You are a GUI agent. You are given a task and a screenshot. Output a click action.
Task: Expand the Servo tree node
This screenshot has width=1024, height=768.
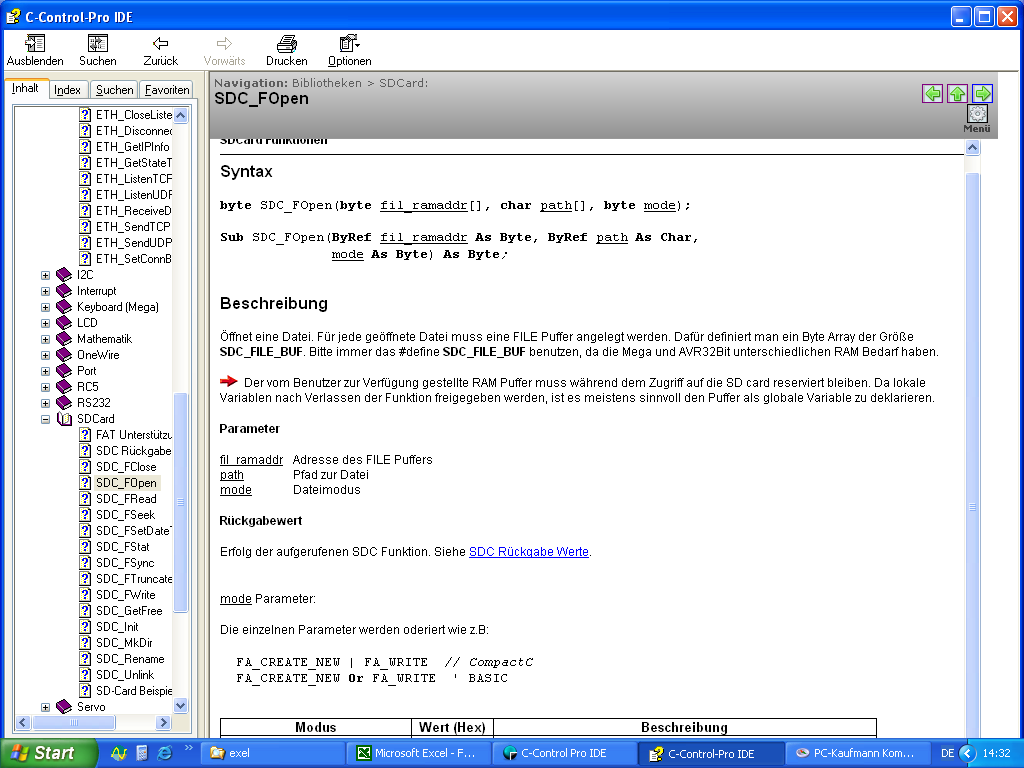(x=45, y=707)
